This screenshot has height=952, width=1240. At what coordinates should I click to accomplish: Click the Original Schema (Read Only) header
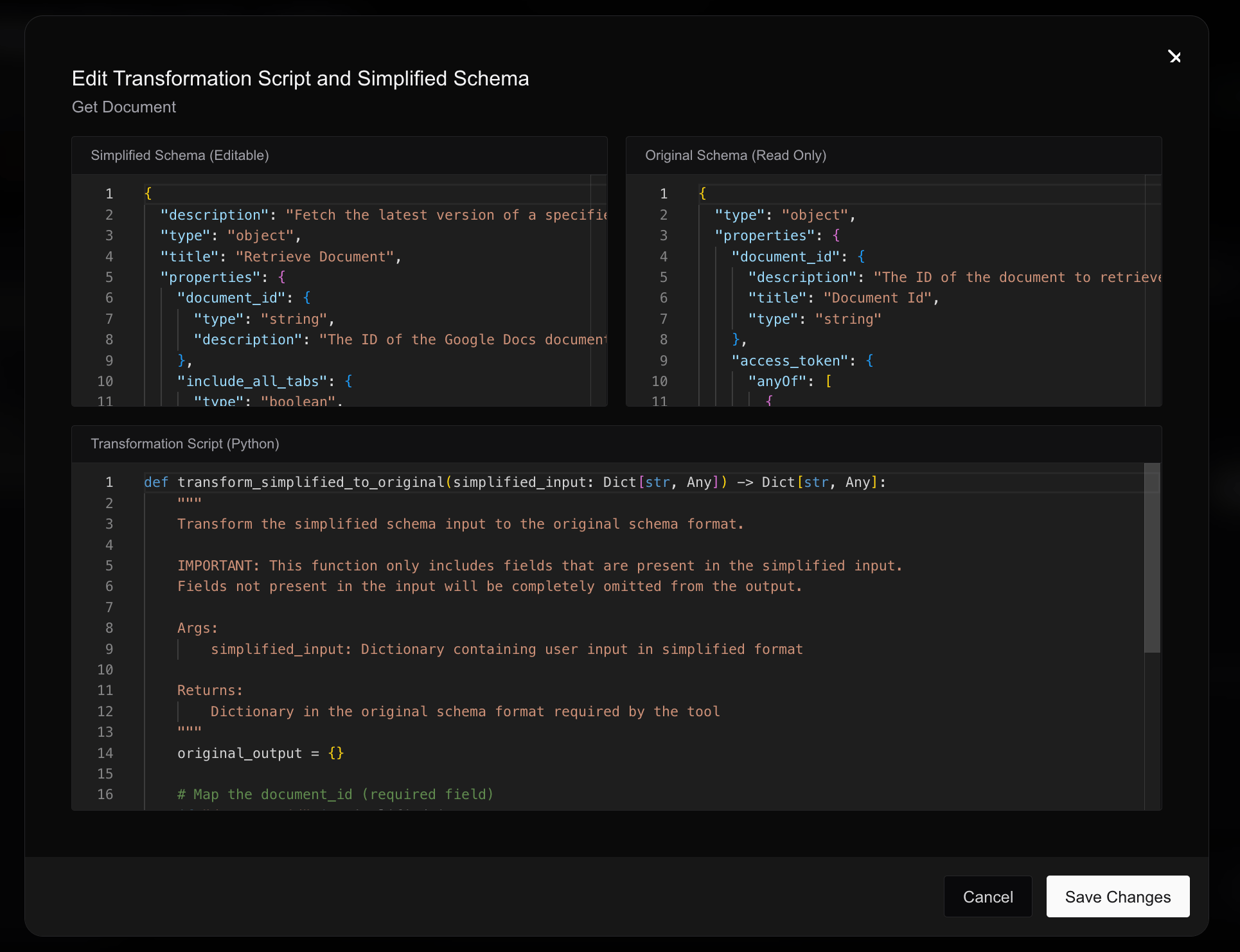736,155
